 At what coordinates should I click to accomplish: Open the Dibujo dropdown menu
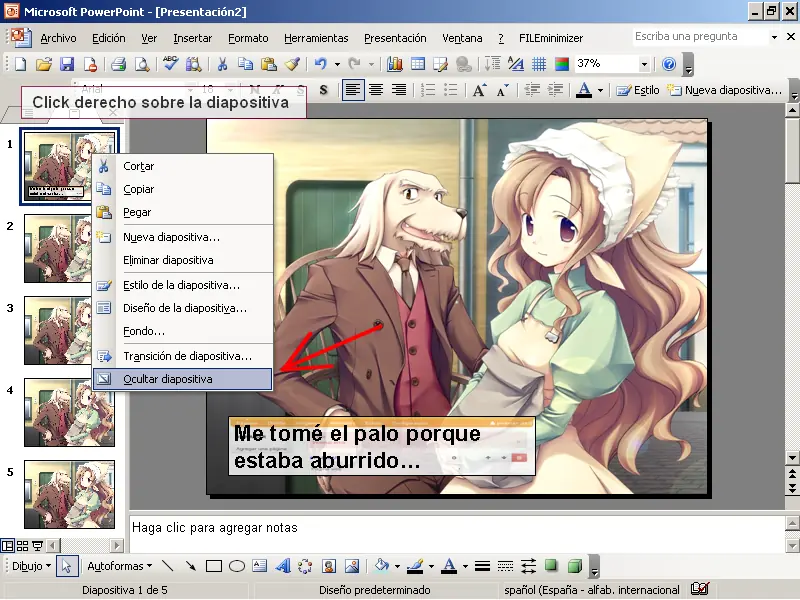(30, 566)
